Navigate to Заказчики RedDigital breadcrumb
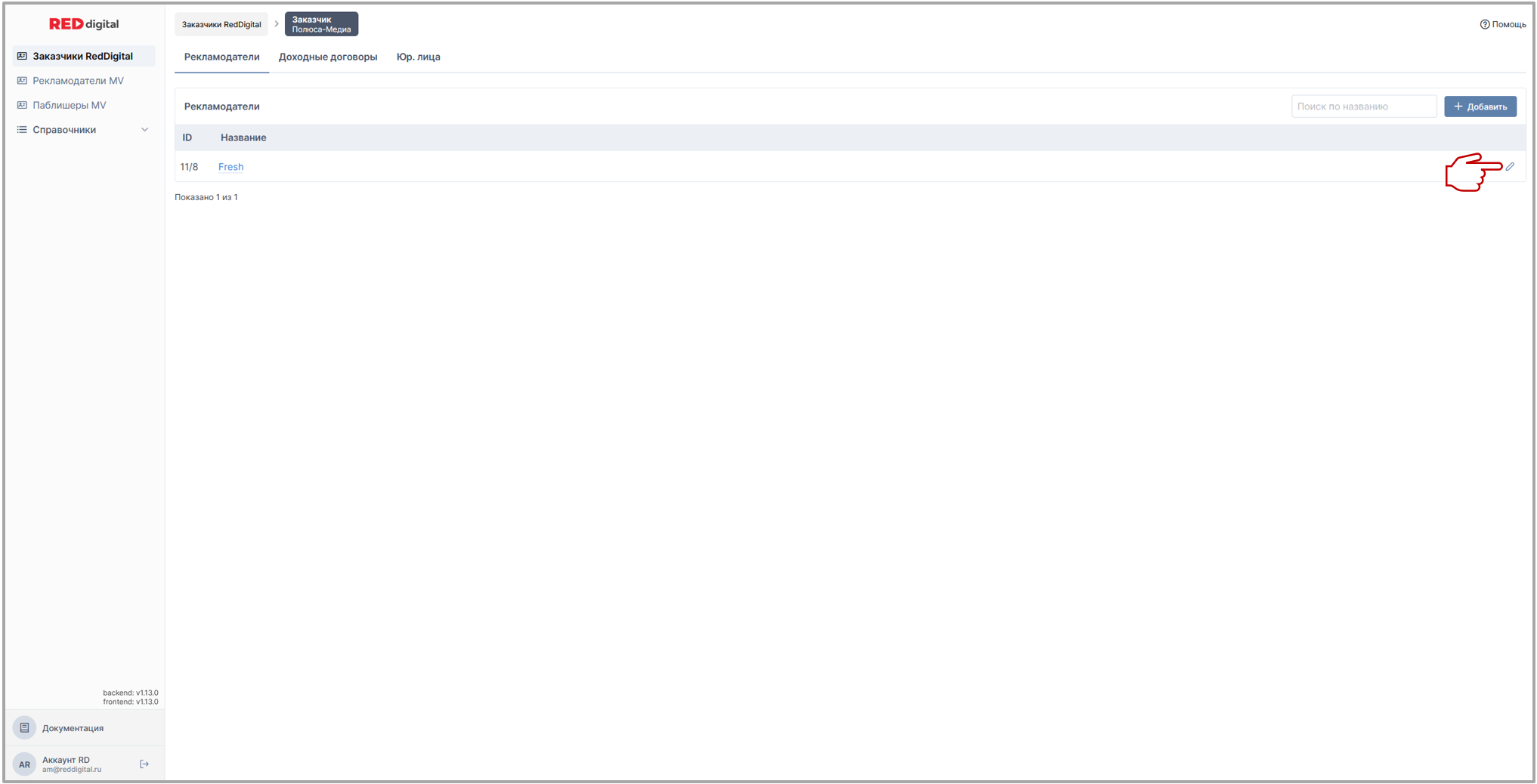Viewport: 1537px width, 784px height. 221,24
